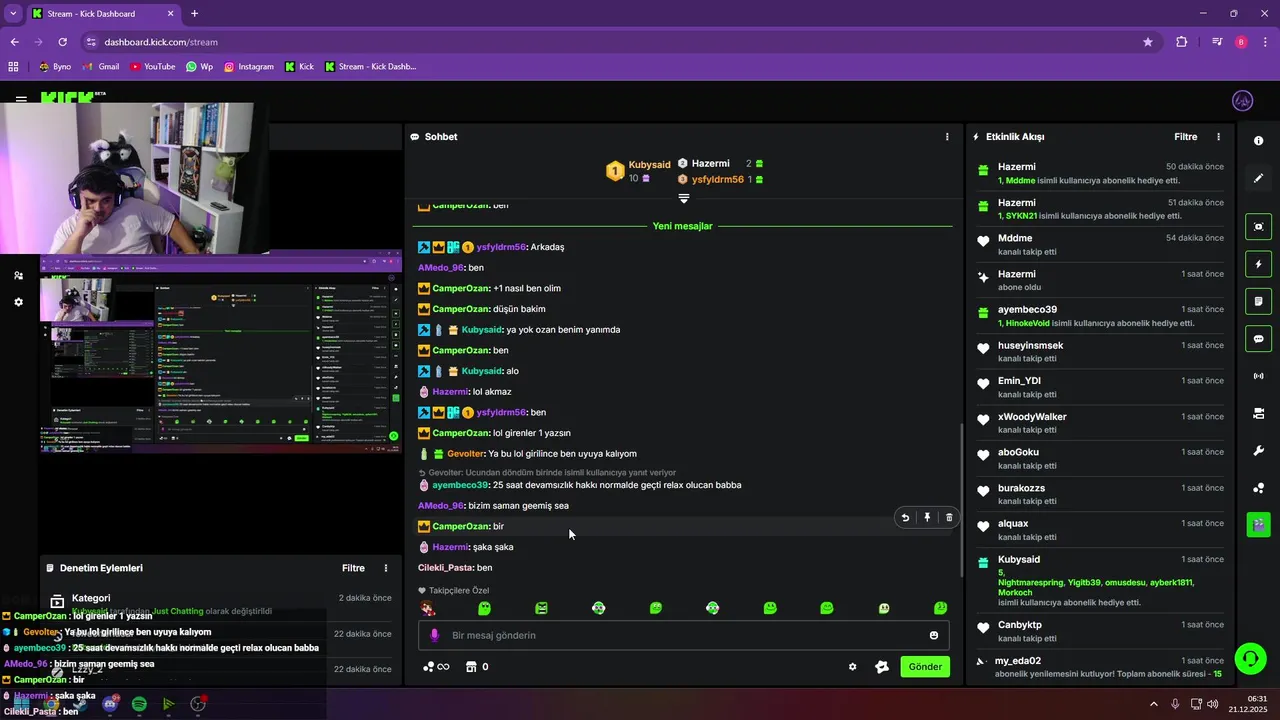Open the YouTube bookmark
Image resolution: width=1280 pixels, height=720 pixels.
(x=152, y=67)
